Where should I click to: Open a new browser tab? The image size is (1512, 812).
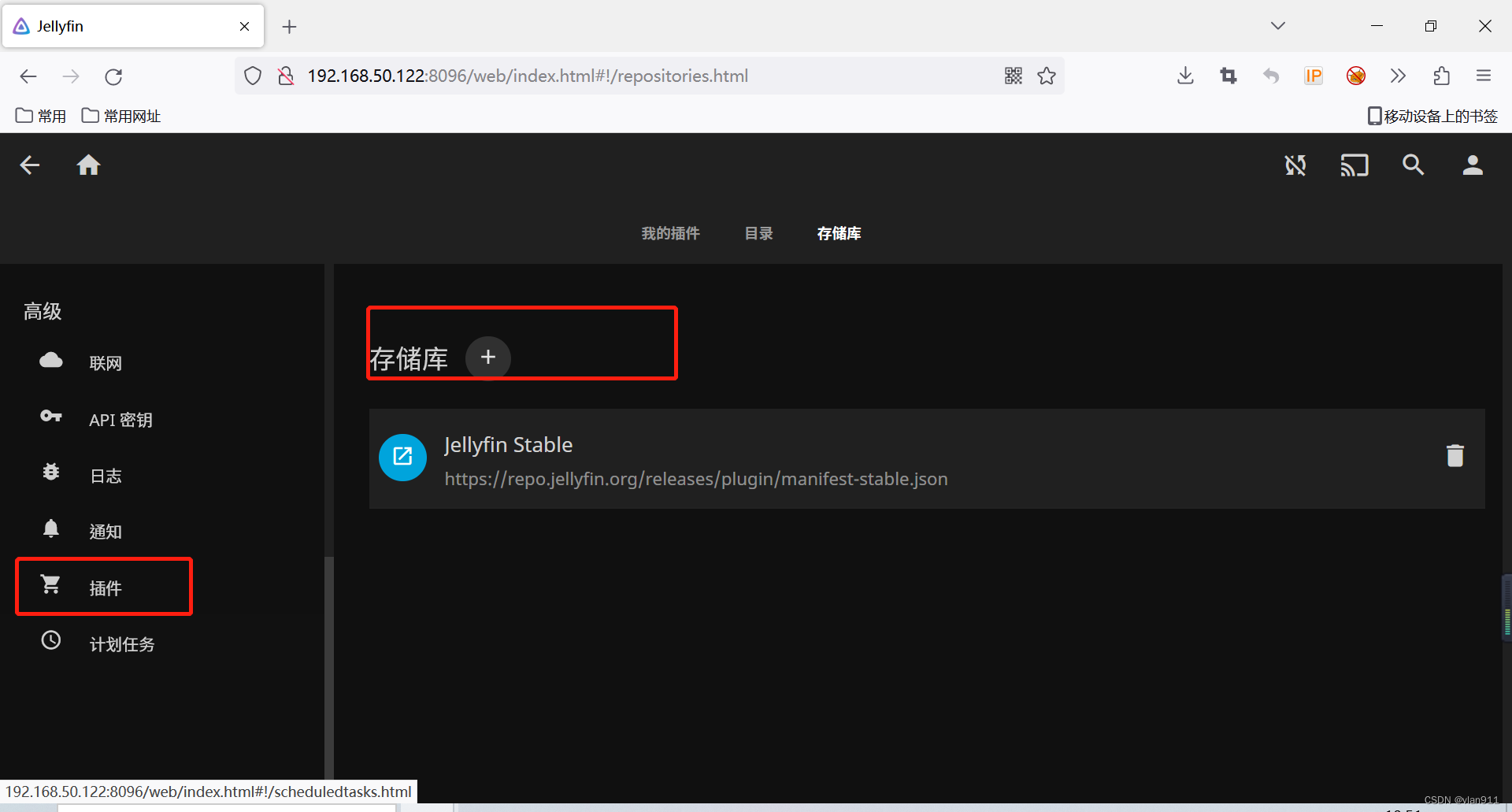pyautogui.click(x=289, y=27)
